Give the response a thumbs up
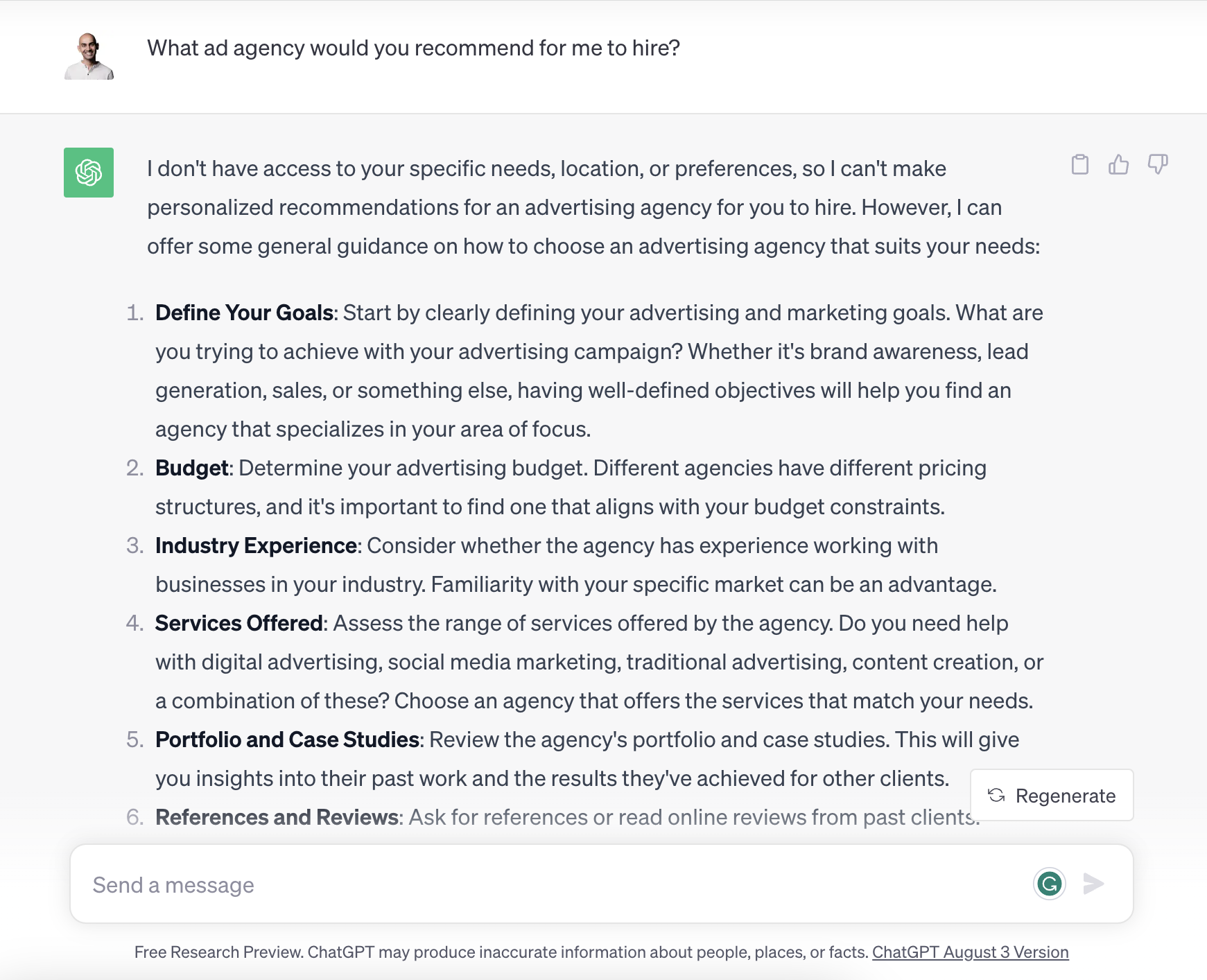The width and height of the screenshot is (1207, 980). point(1118,164)
